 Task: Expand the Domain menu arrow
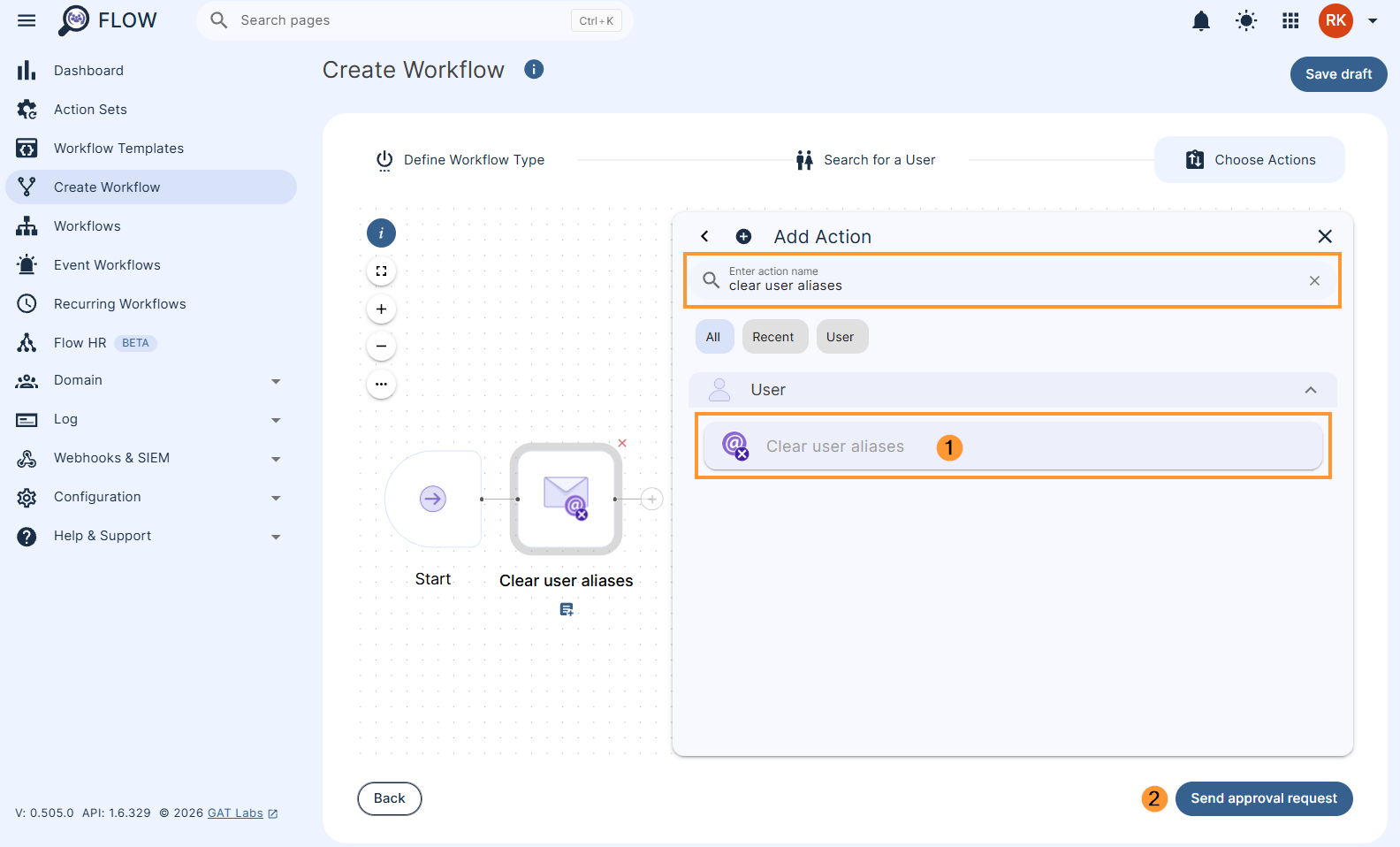(x=276, y=381)
